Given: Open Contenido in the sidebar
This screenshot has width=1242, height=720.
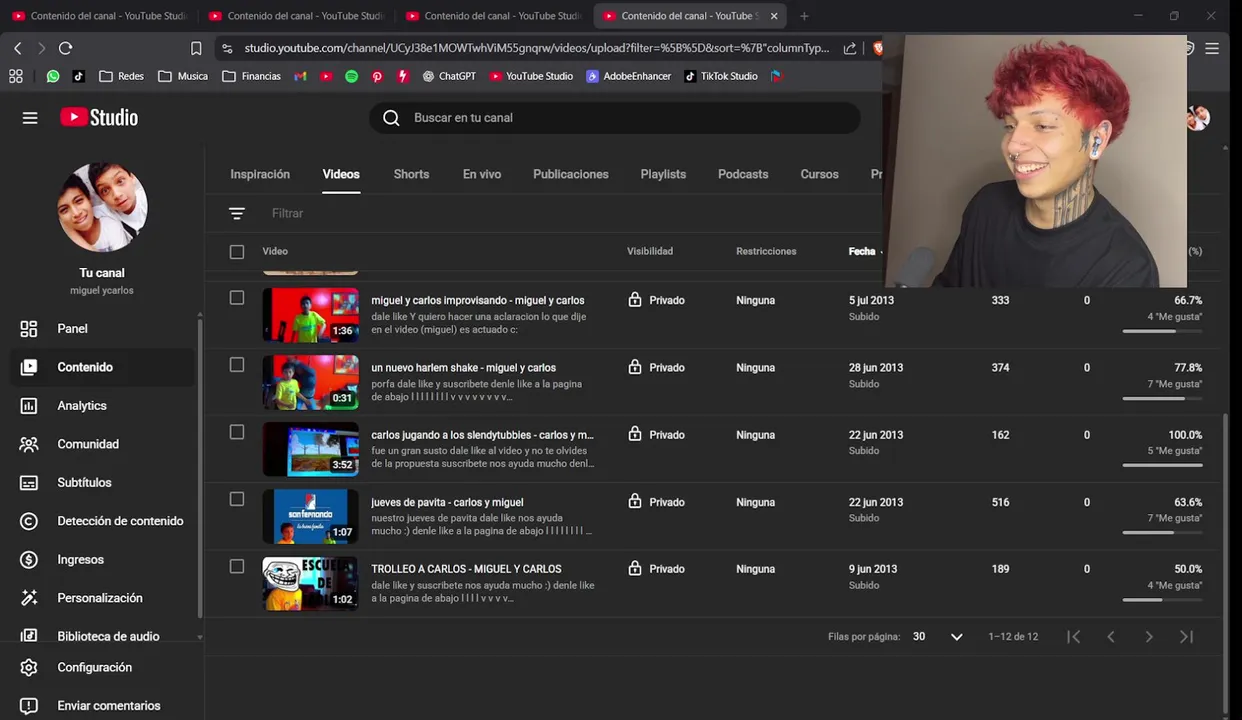Looking at the screenshot, I should point(102,367).
